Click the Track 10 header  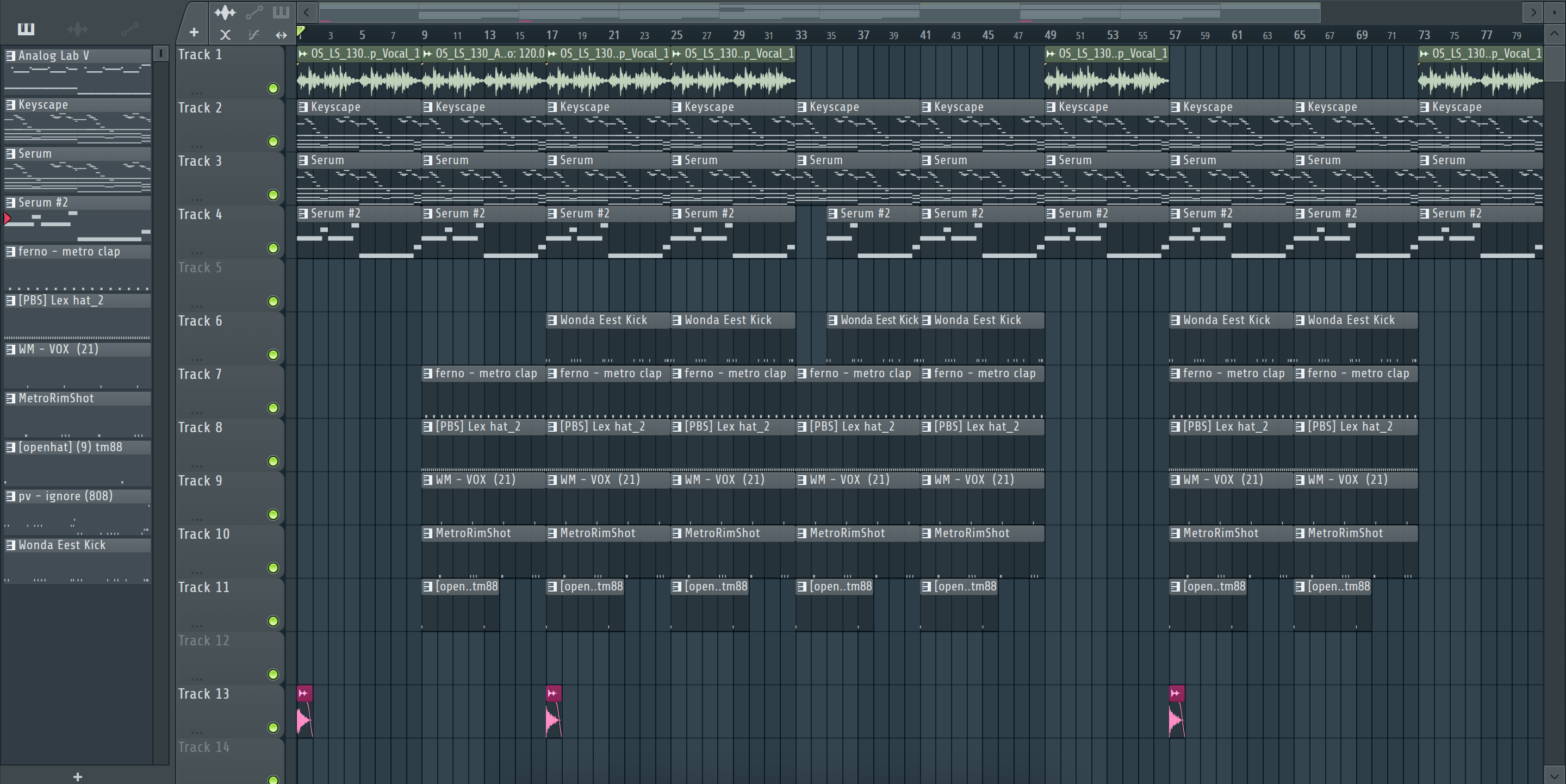pos(230,551)
